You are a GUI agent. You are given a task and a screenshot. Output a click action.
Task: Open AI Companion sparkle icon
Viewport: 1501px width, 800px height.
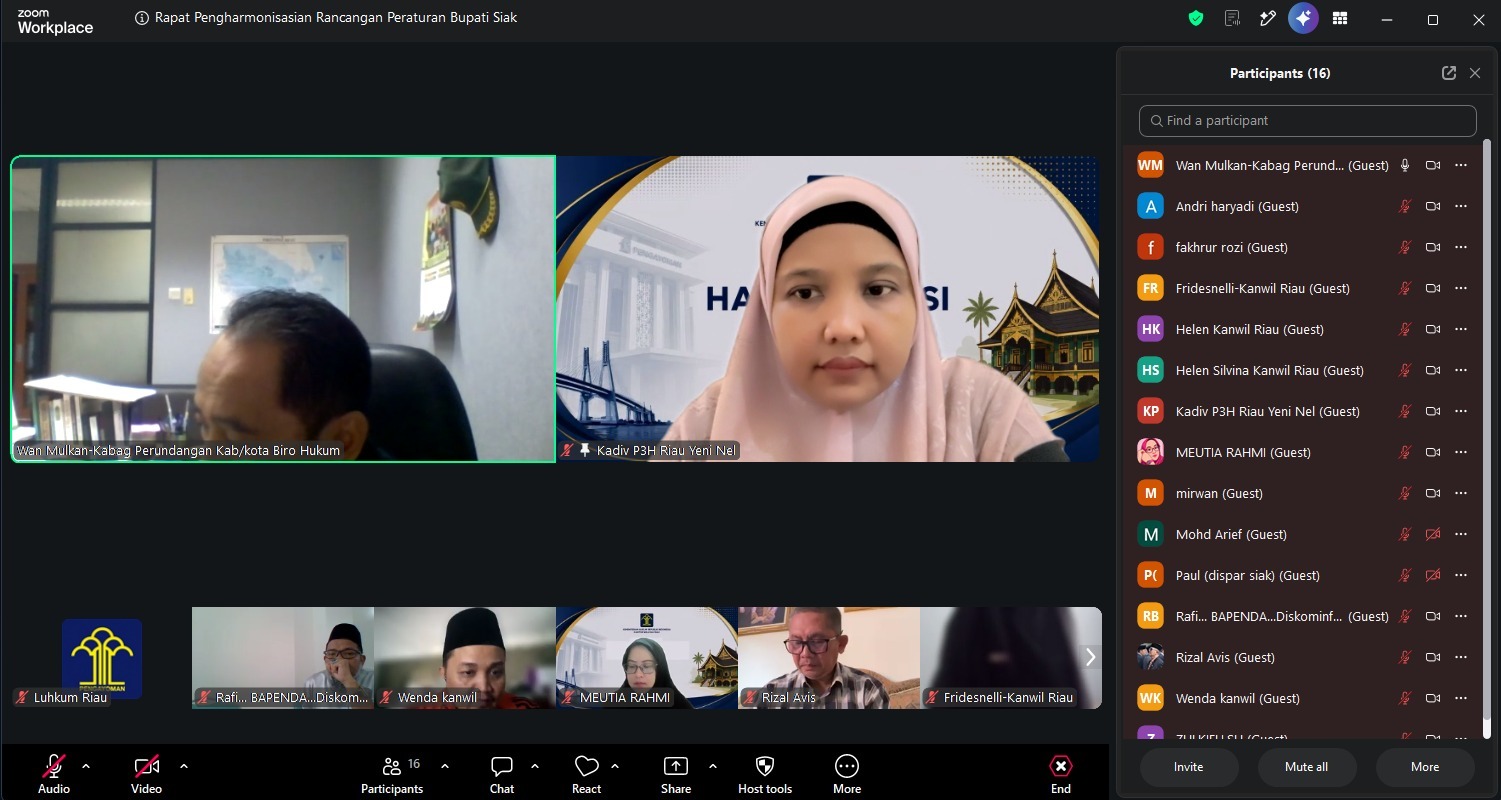[x=1303, y=18]
